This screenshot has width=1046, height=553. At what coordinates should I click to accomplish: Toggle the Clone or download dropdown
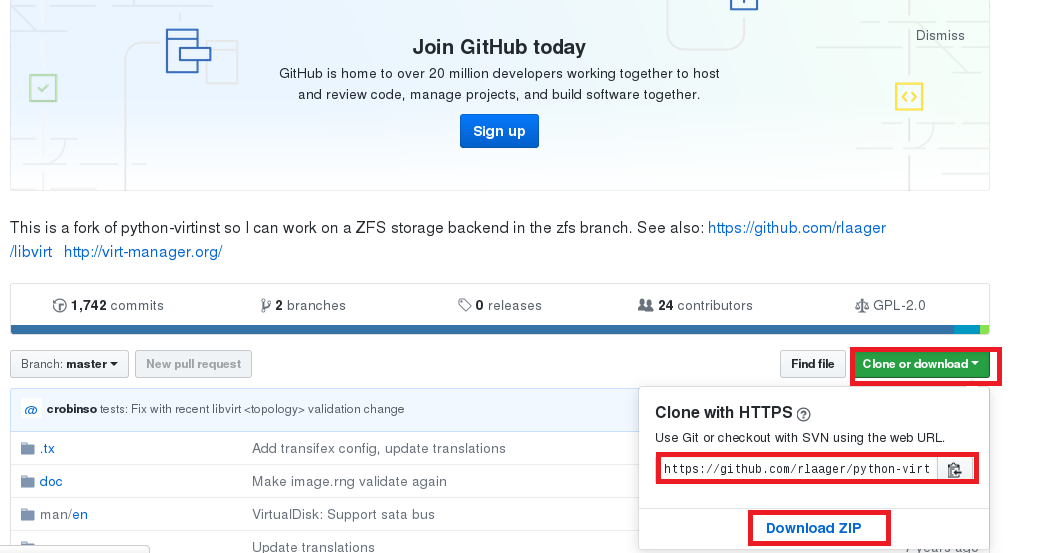coord(921,364)
